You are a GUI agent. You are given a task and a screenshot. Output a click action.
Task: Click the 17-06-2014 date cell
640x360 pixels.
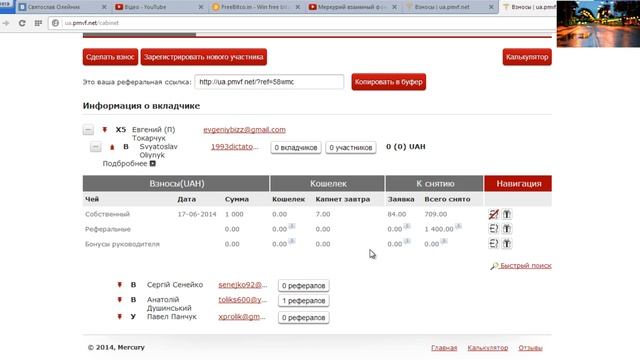(197, 214)
